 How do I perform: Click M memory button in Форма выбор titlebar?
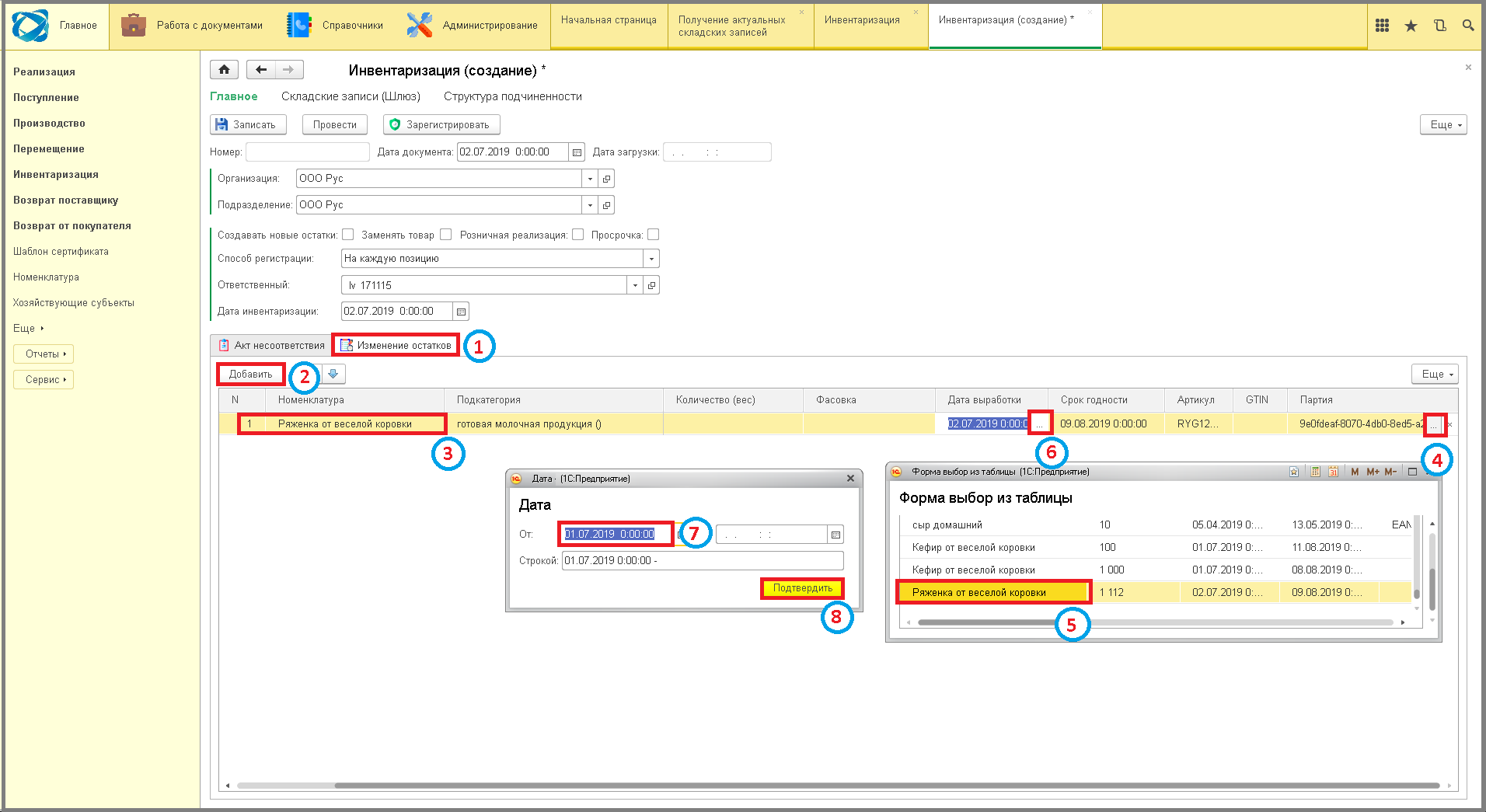(x=1355, y=472)
